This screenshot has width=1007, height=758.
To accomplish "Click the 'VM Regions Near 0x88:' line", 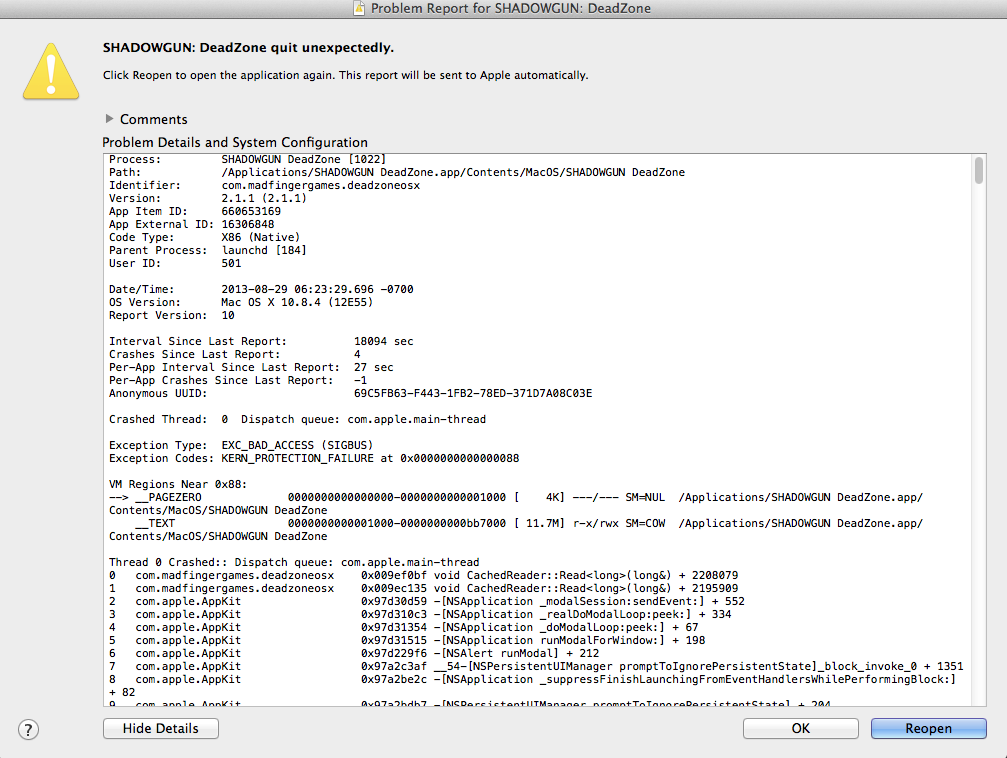I will 178,484.
